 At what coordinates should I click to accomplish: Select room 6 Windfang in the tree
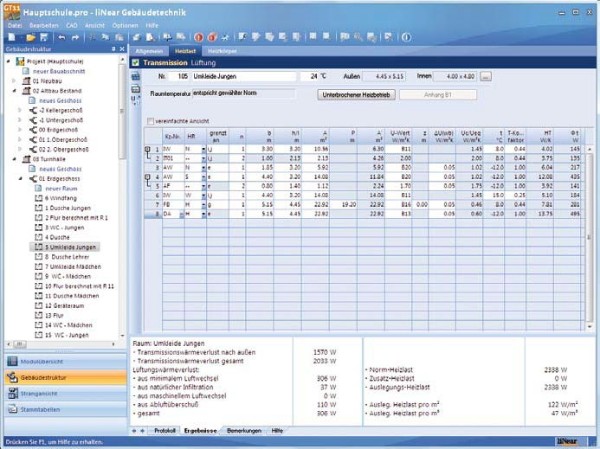(x=60, y=198)
